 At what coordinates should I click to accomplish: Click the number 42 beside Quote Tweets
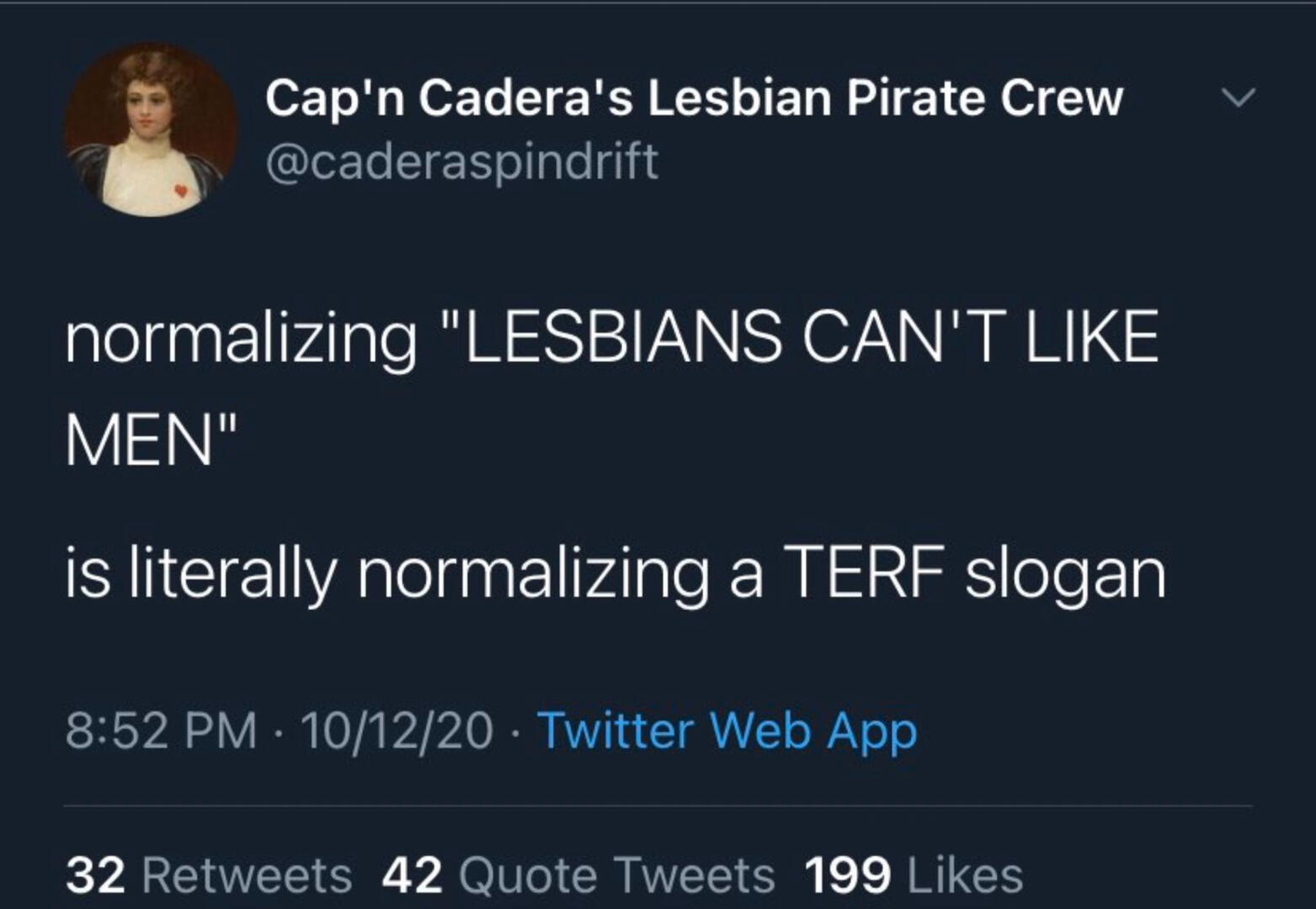click(x=412, y=875)
